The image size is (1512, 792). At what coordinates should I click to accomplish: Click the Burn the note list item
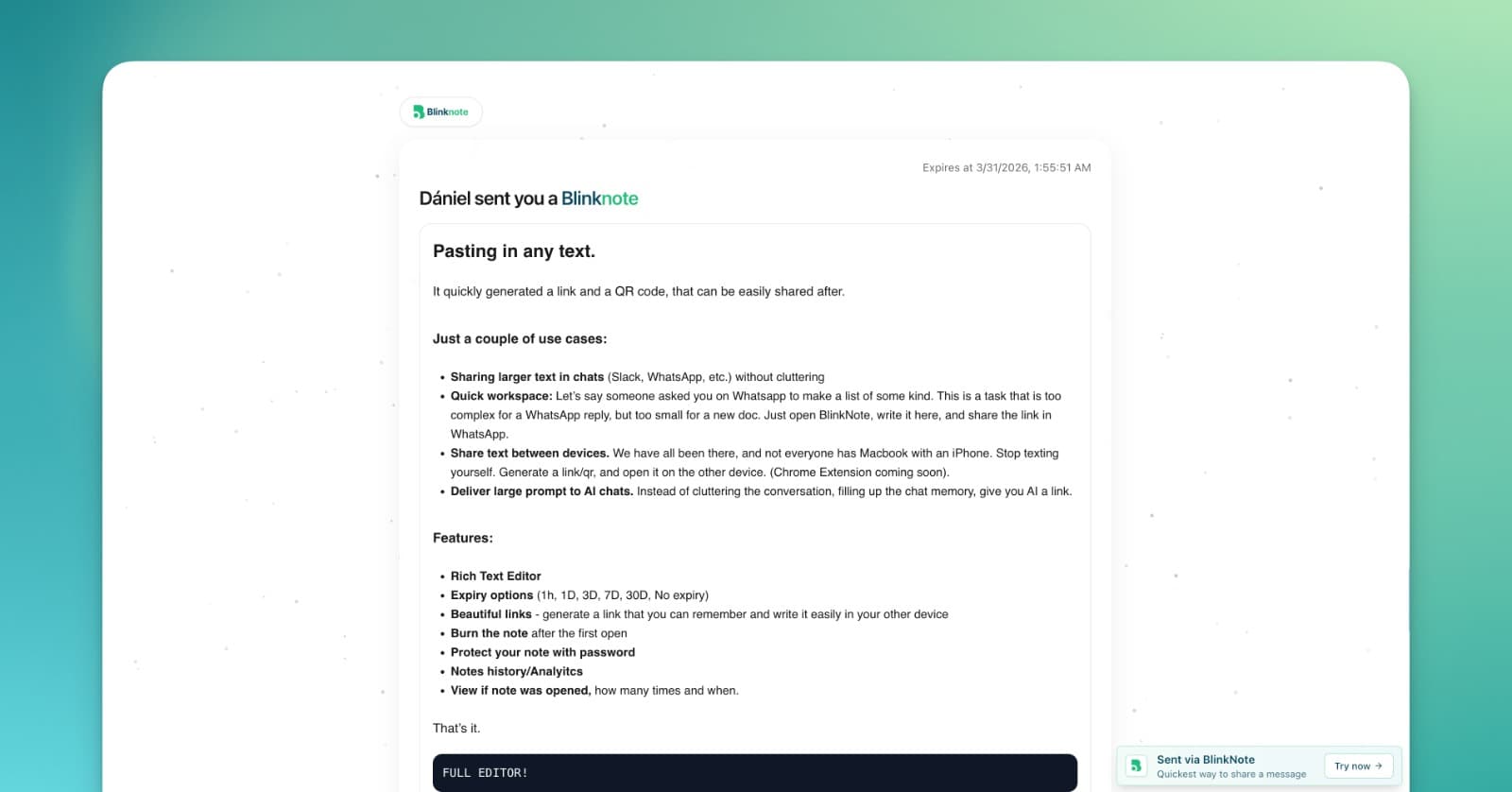488,633
